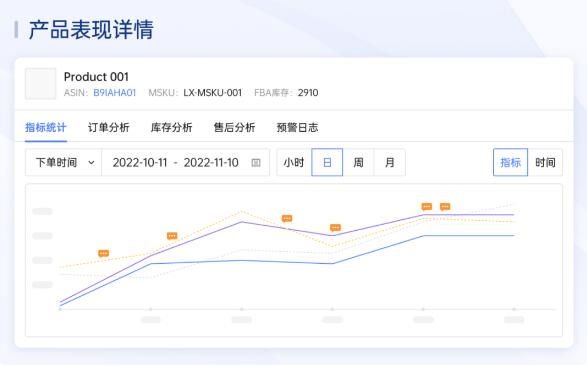The image size is (587, 367).
Task: Click the first orange comment marker on chart
Action: pyautogui.click(x=104, y=254)
